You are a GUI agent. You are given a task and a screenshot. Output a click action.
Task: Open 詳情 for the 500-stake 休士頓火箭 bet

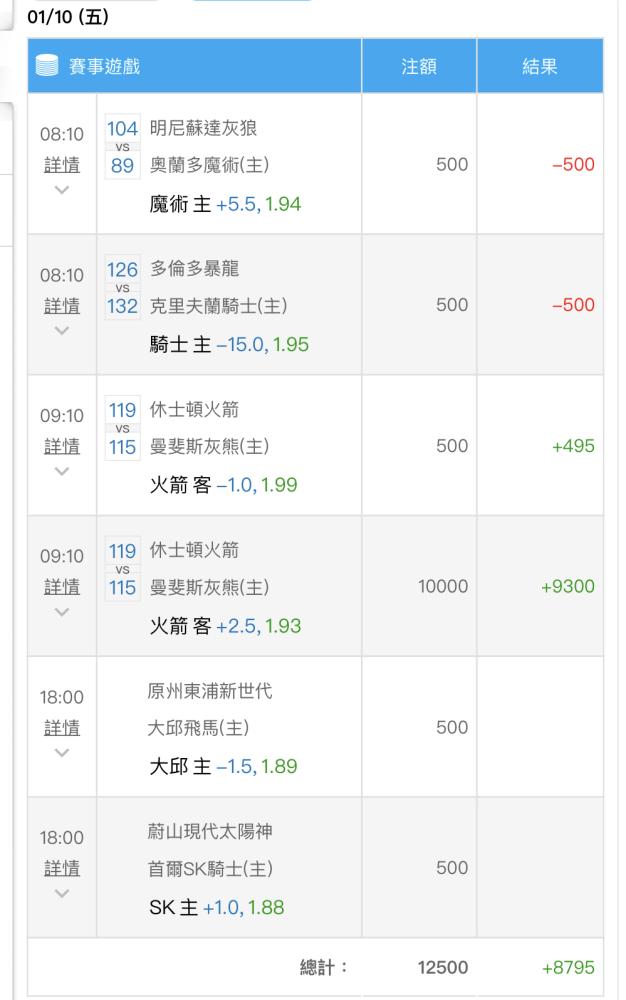tap(62, 446)
